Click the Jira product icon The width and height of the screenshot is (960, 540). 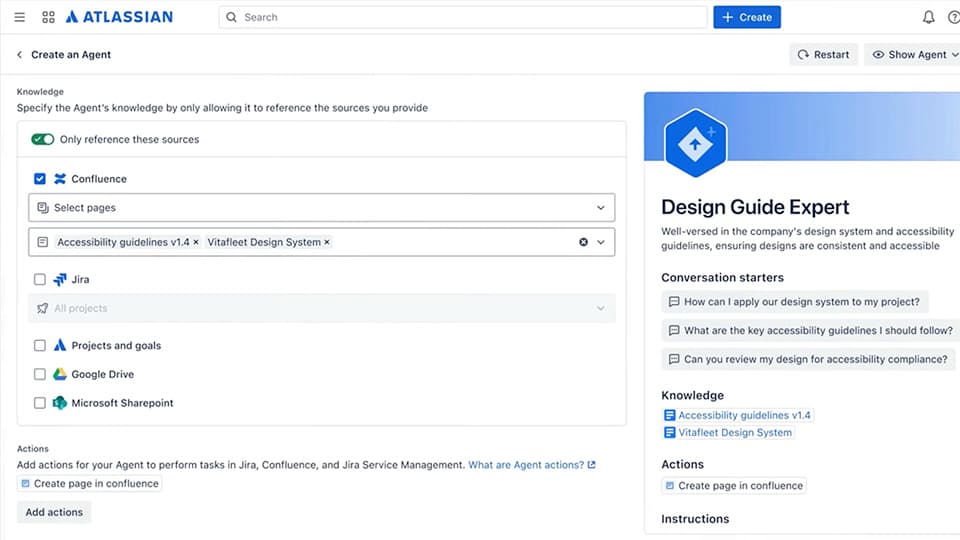point(60,279)
